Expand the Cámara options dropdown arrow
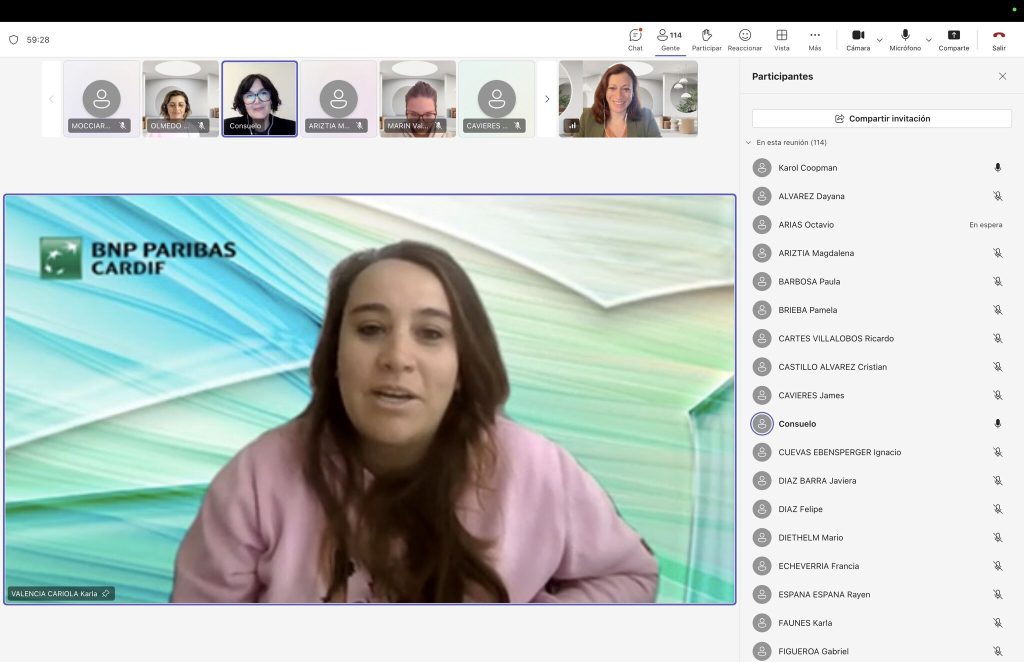 click(x=880, y=40)
